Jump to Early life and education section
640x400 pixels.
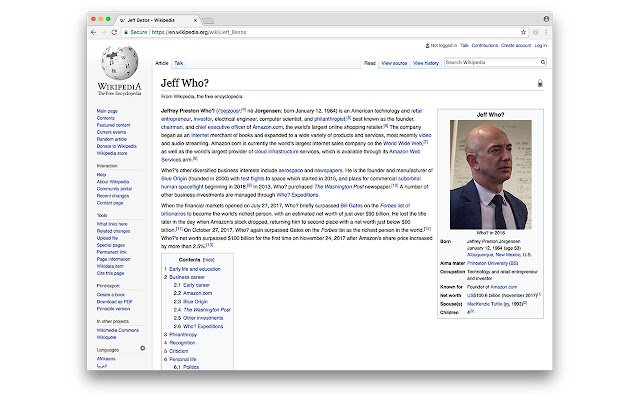(x=195, y=269)
